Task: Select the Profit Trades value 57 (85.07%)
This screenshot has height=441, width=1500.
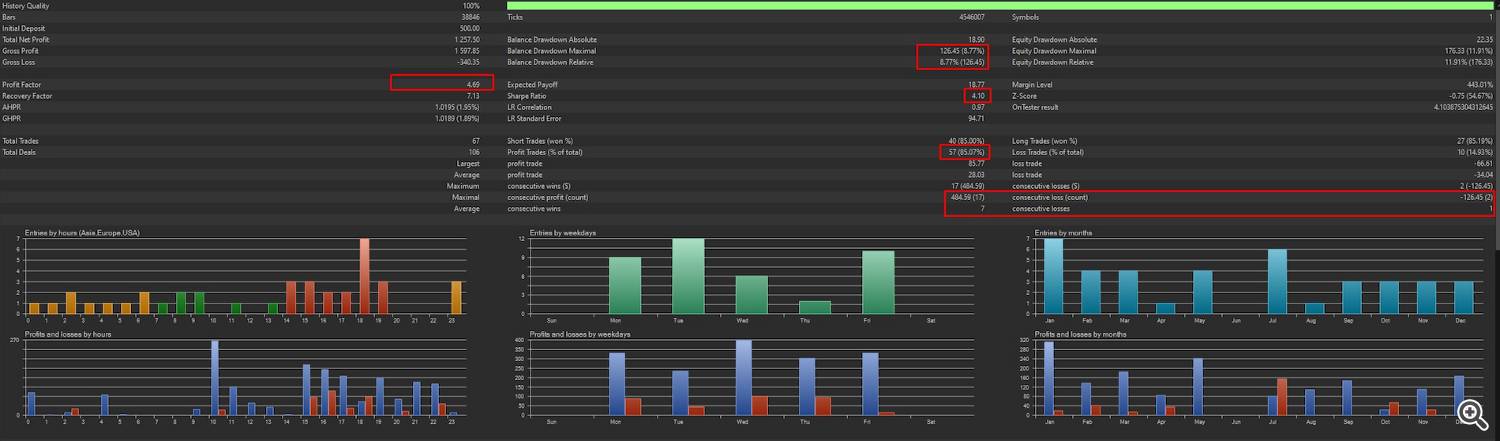Action: [966, 152]
